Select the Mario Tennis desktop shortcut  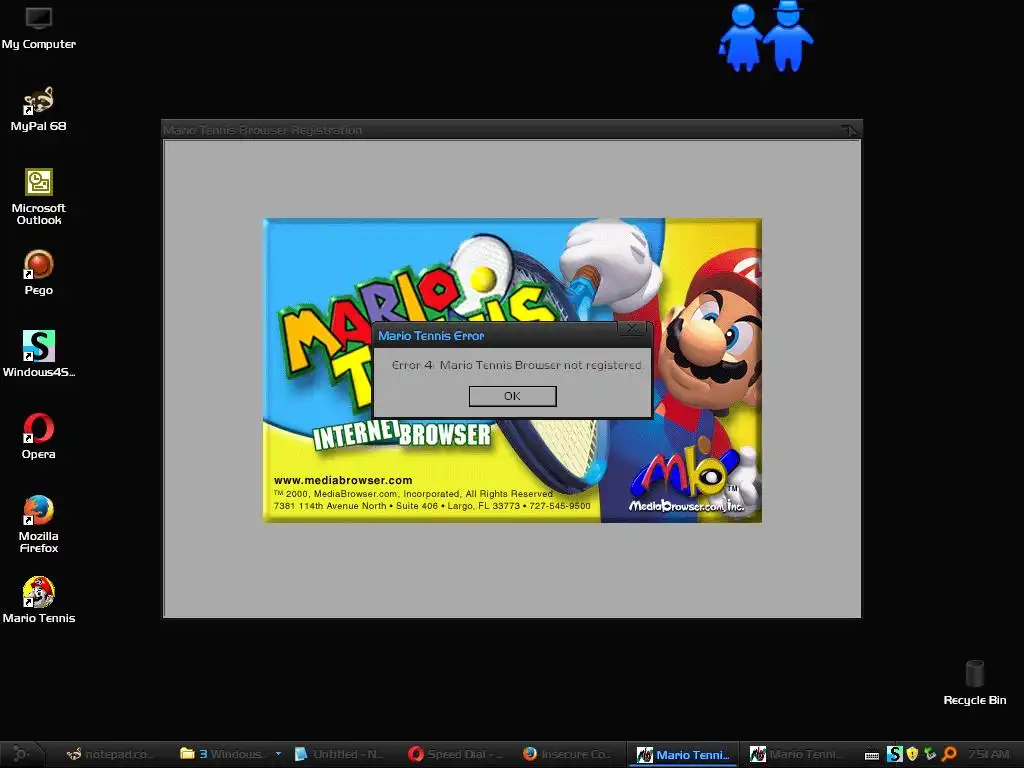(x=39, y=601)
